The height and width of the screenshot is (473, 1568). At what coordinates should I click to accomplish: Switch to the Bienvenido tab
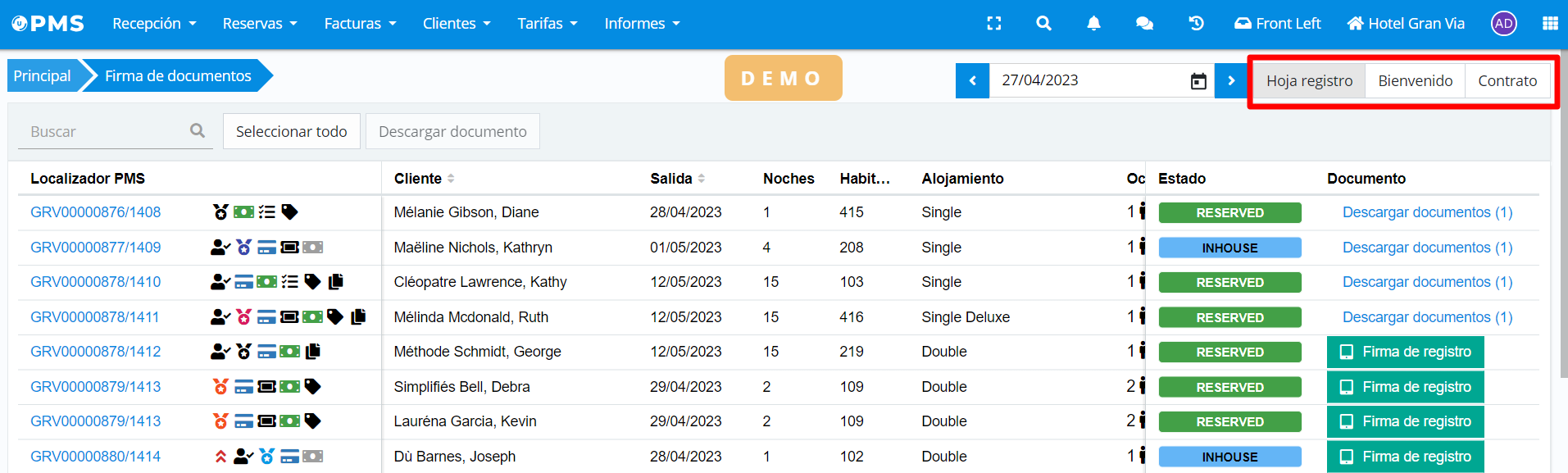click(x=1415, y=81)
